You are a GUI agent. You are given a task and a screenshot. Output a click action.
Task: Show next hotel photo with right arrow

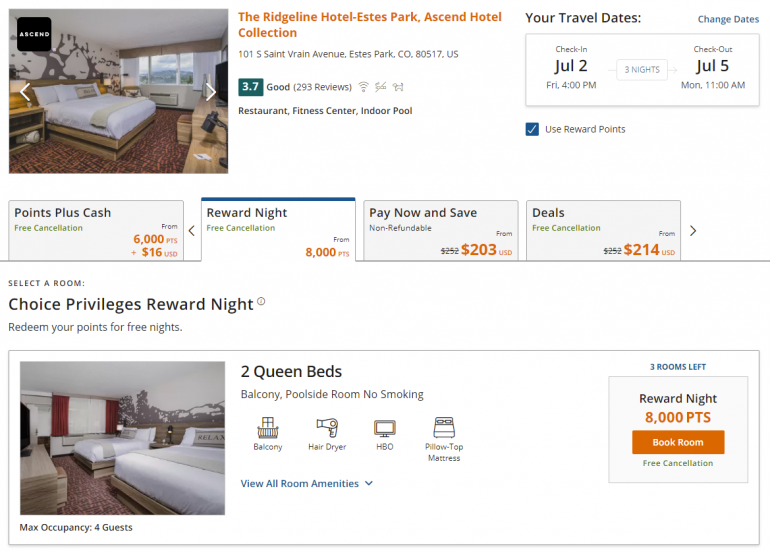pyautogui.click(x=211, y=92)
